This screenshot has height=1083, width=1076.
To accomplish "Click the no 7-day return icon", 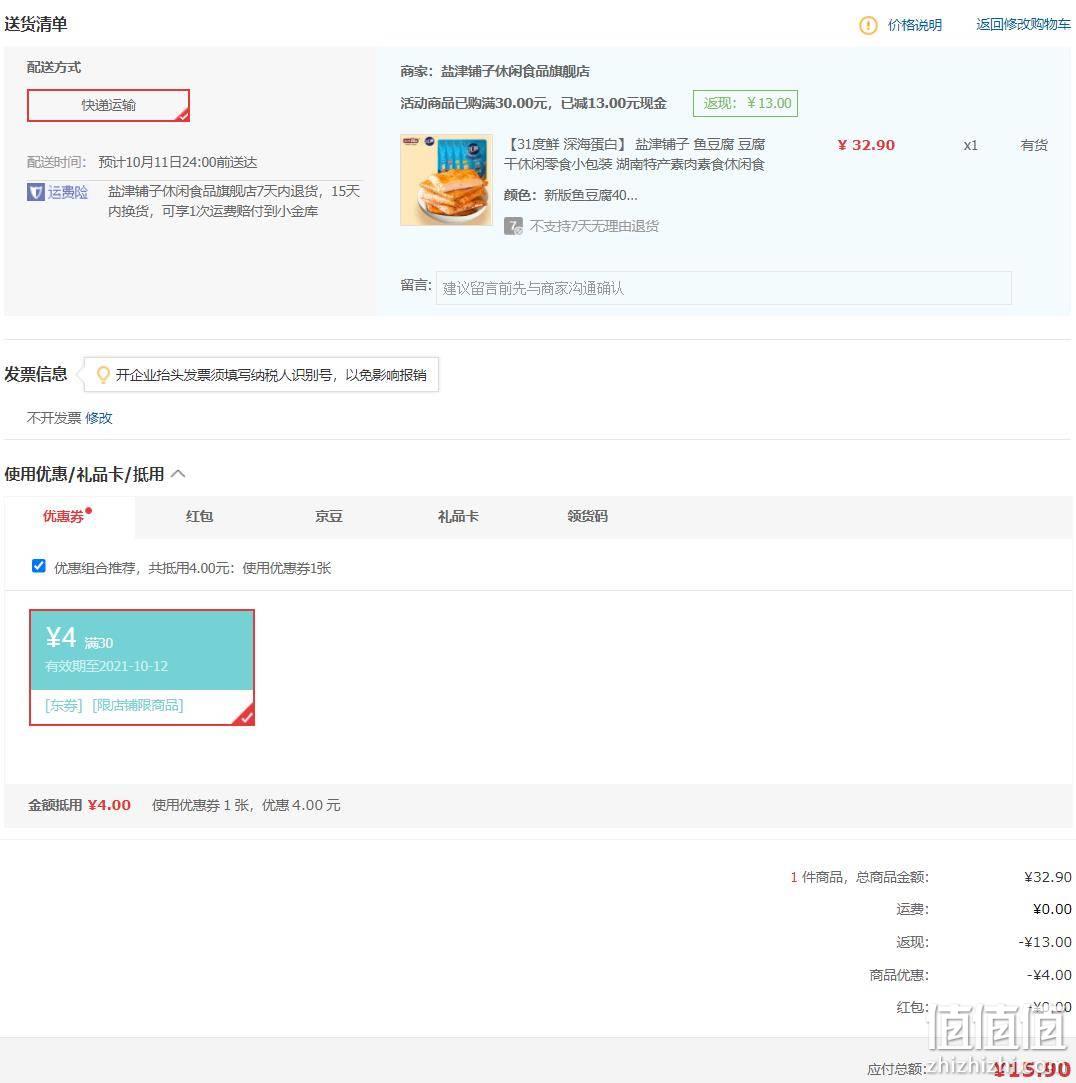I will tap(513, 226).
